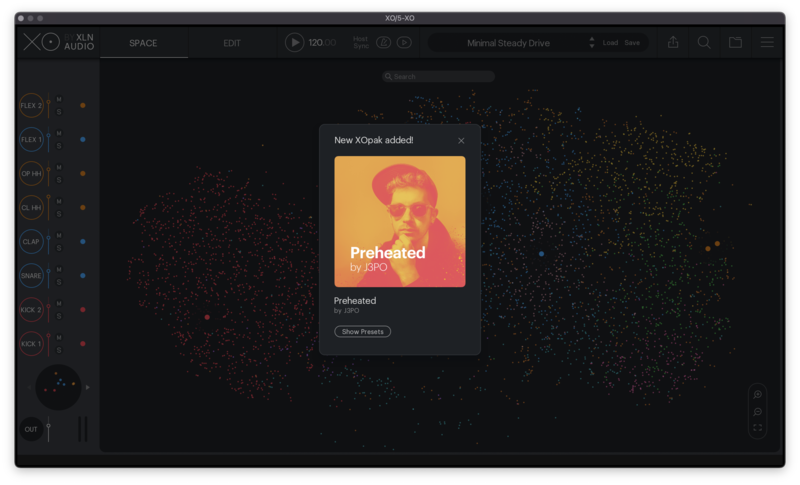Click the left arrow beside mini space map

[29, 388]
